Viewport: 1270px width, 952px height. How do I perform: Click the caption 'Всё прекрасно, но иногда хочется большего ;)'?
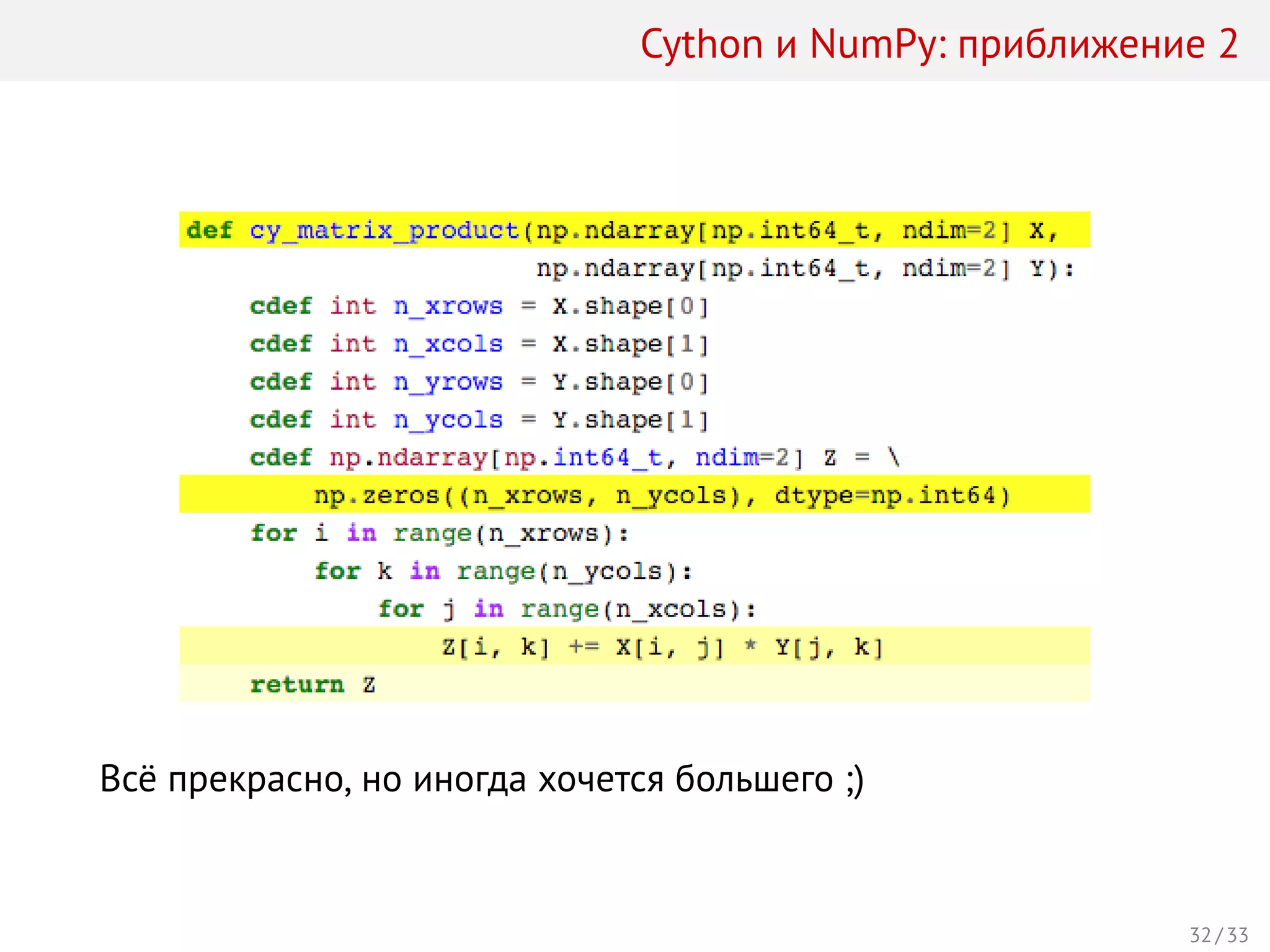pos(482,780)
